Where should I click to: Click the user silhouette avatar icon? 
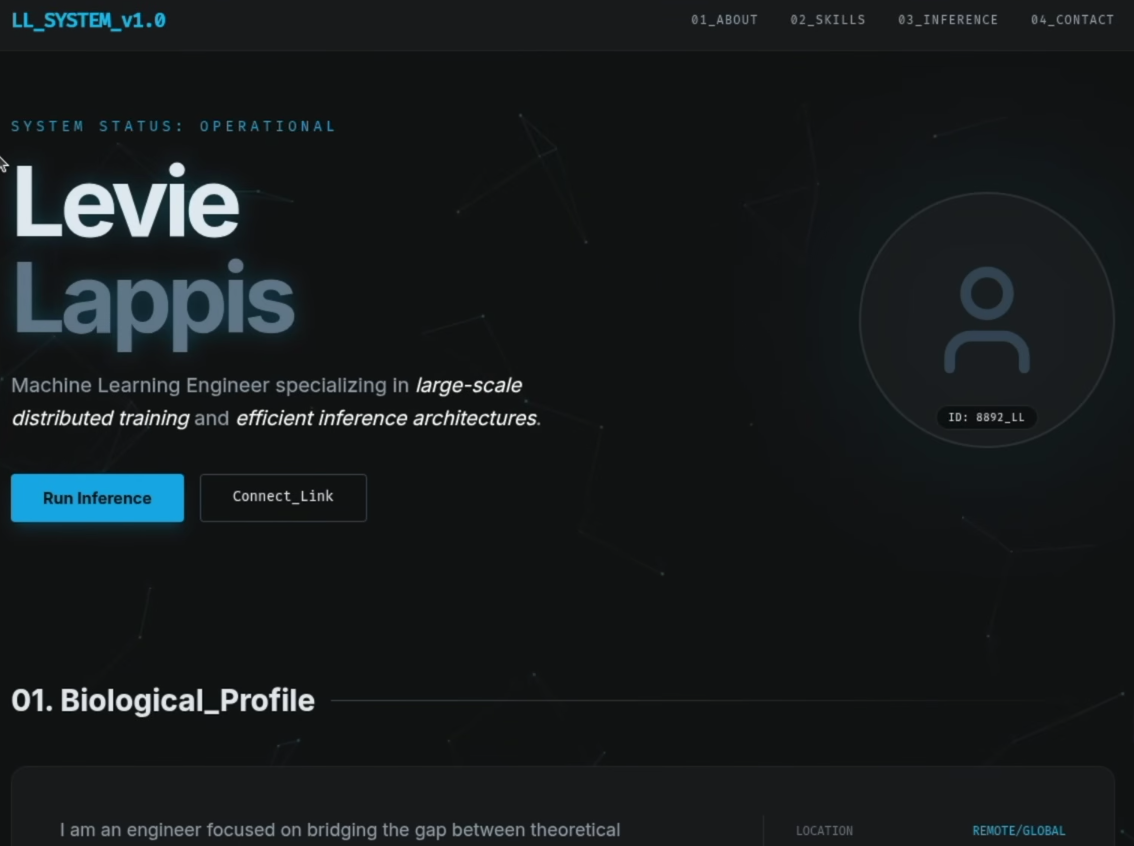coord(986,320)
